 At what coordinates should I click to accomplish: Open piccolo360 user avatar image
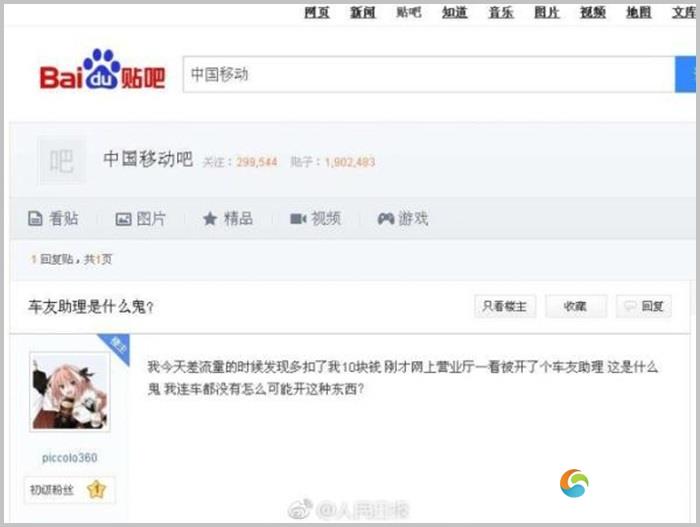pyautogui.click(x=70, y=392)
